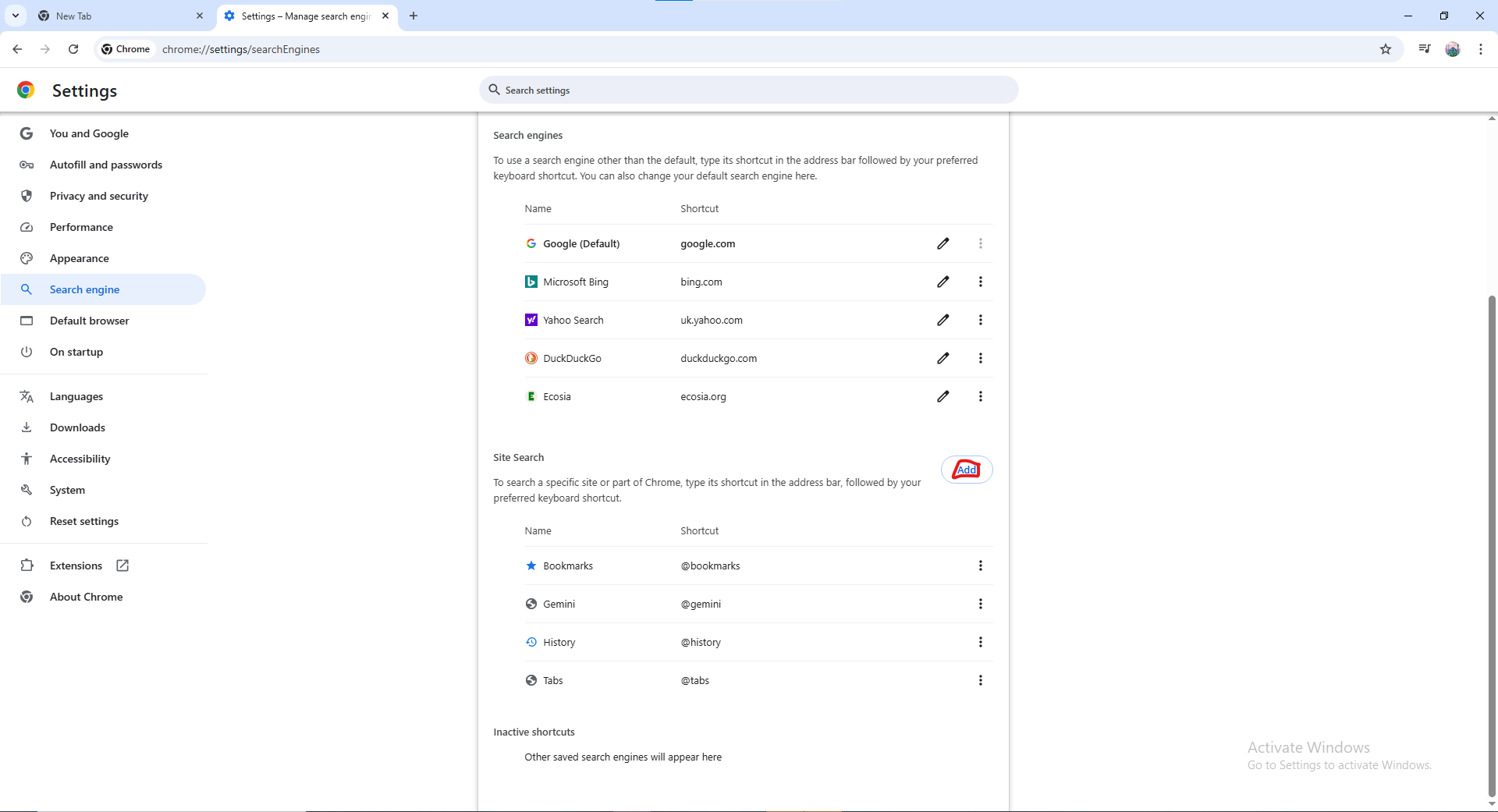Edit the Ecosia search engine shortcut
1498x812 pixels.
(x=942, y=396)
